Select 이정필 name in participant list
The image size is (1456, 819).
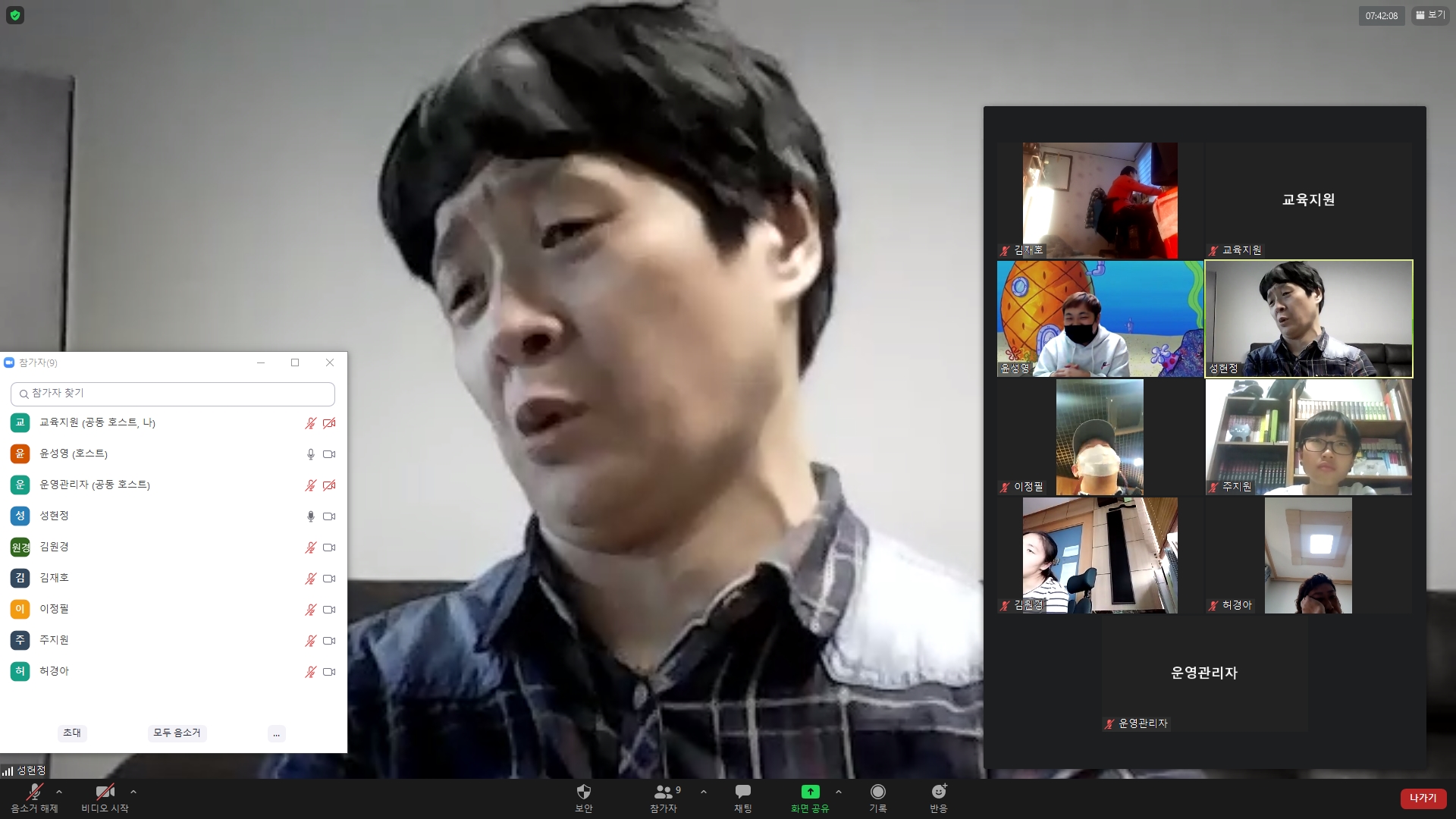click(54, 609)
